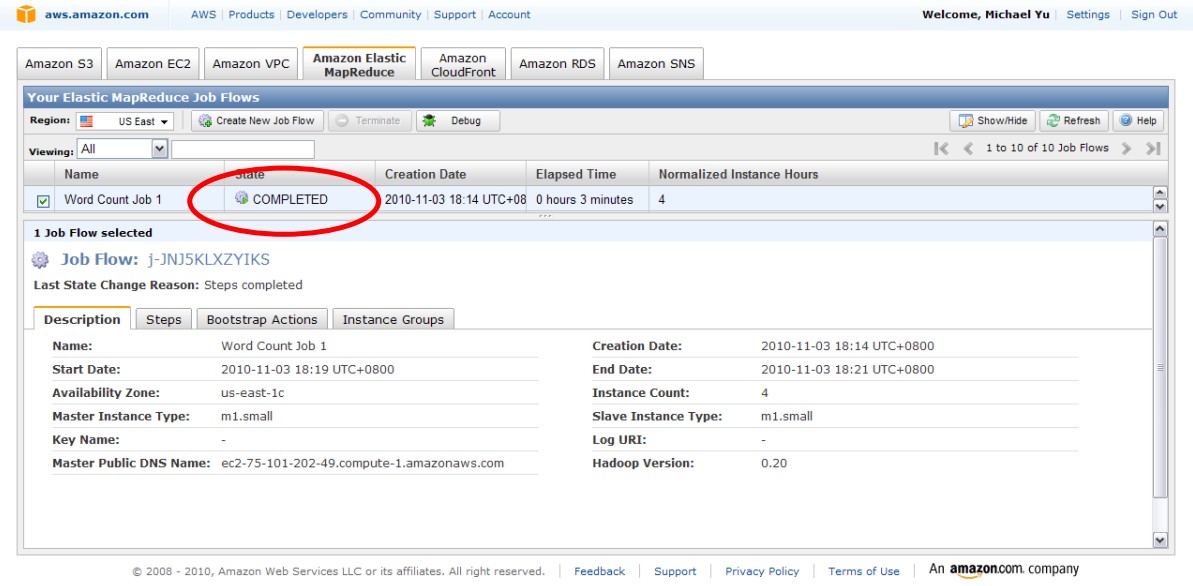The height and width of the screenshot is (586, 1193).
Task: Open the Privacy Policy link
Action: pos(762,572)
